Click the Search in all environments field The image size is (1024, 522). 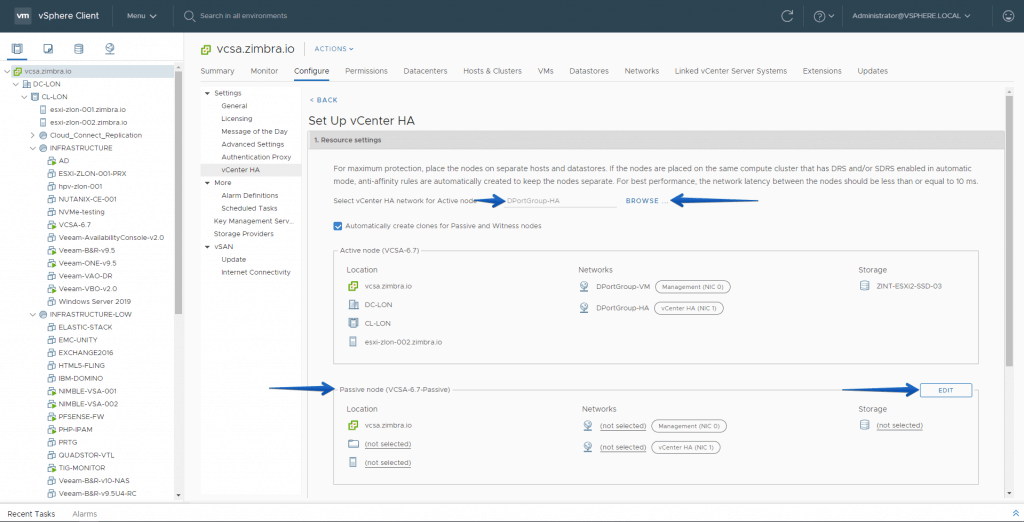pyautogui.click(x=244, y=16)
